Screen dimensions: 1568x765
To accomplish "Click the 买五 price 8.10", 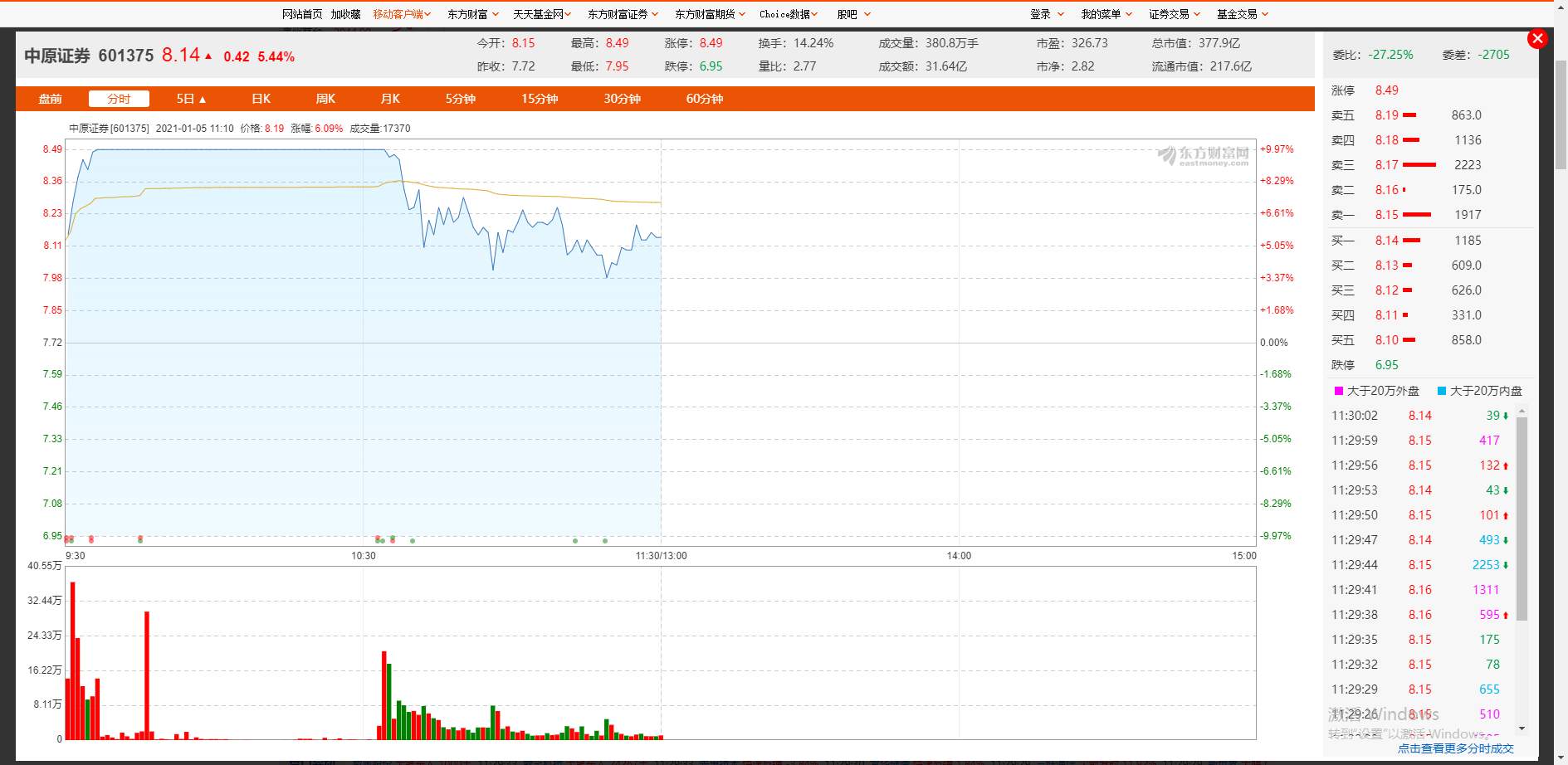I will click(1386, 340).
